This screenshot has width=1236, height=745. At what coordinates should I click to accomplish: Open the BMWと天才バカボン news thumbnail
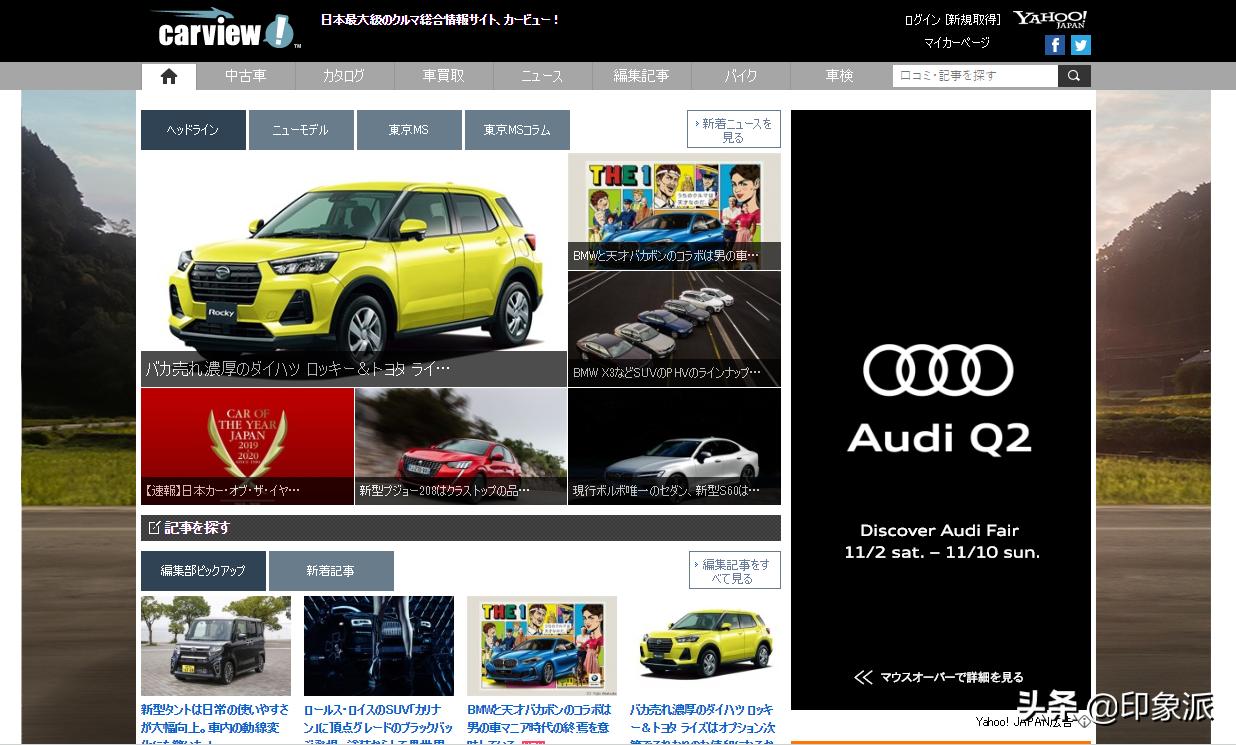(674, 211)
